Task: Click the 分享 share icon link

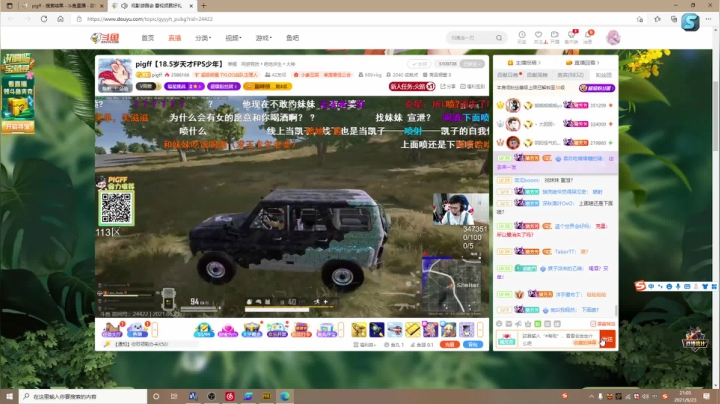Action: [x=448, y=86]
